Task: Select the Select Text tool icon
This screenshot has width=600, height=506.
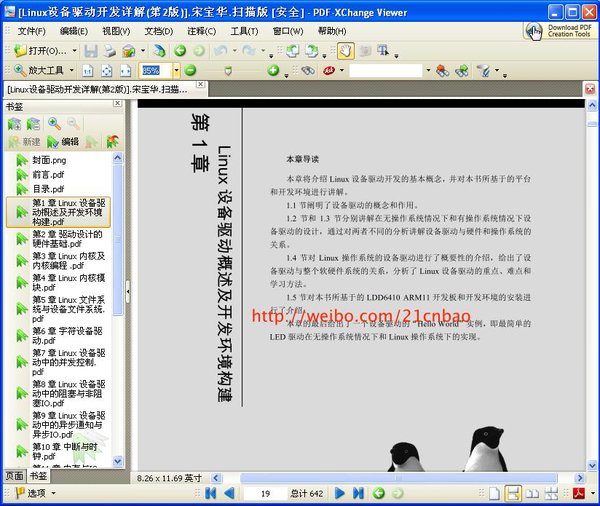Action: click(383, 51)
